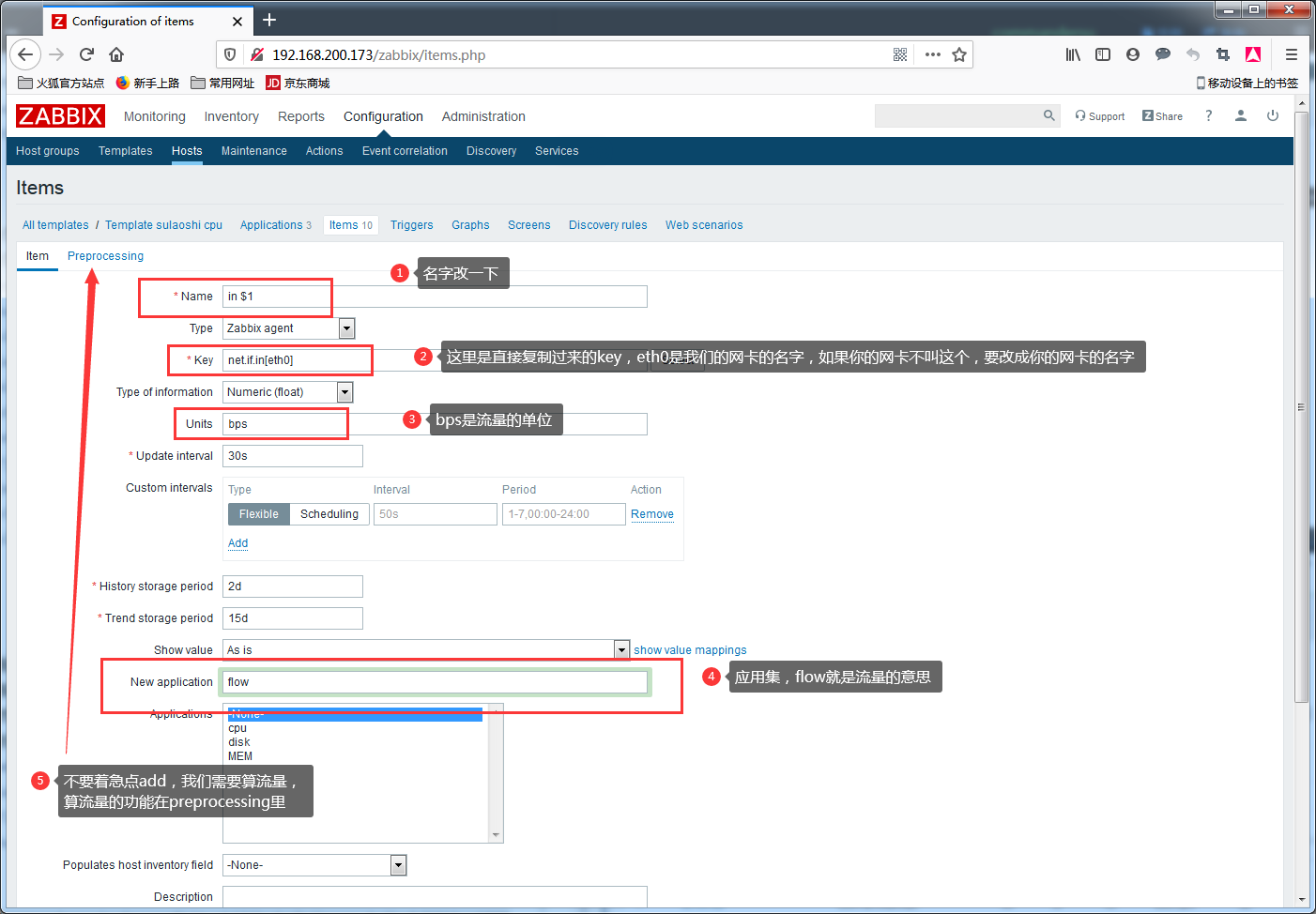Screen dimensions: 1316x914
Task: Click the Update interval field
Action: click(x=293, y=456)
